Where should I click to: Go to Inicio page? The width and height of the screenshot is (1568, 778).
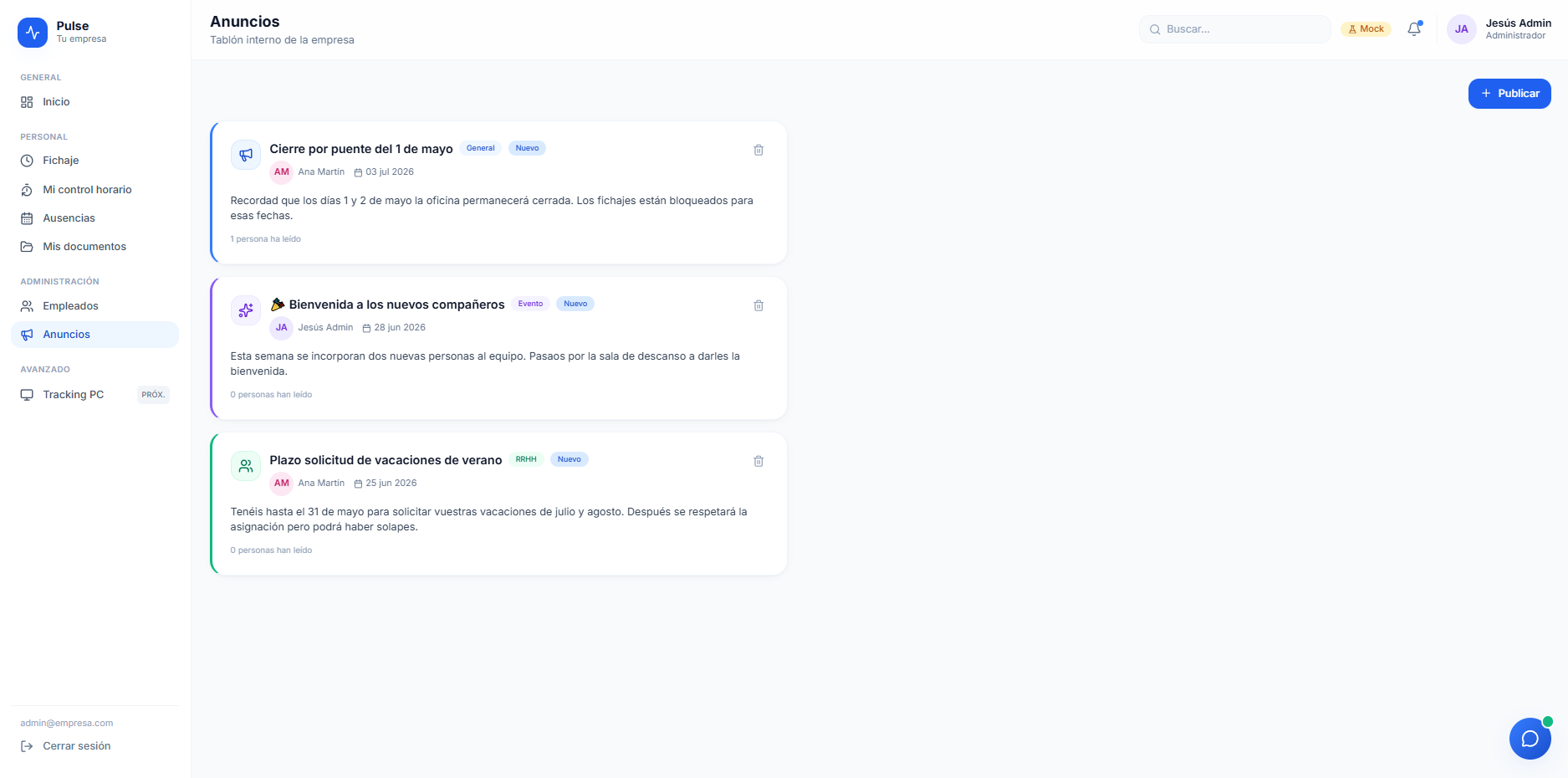point(94,102)
